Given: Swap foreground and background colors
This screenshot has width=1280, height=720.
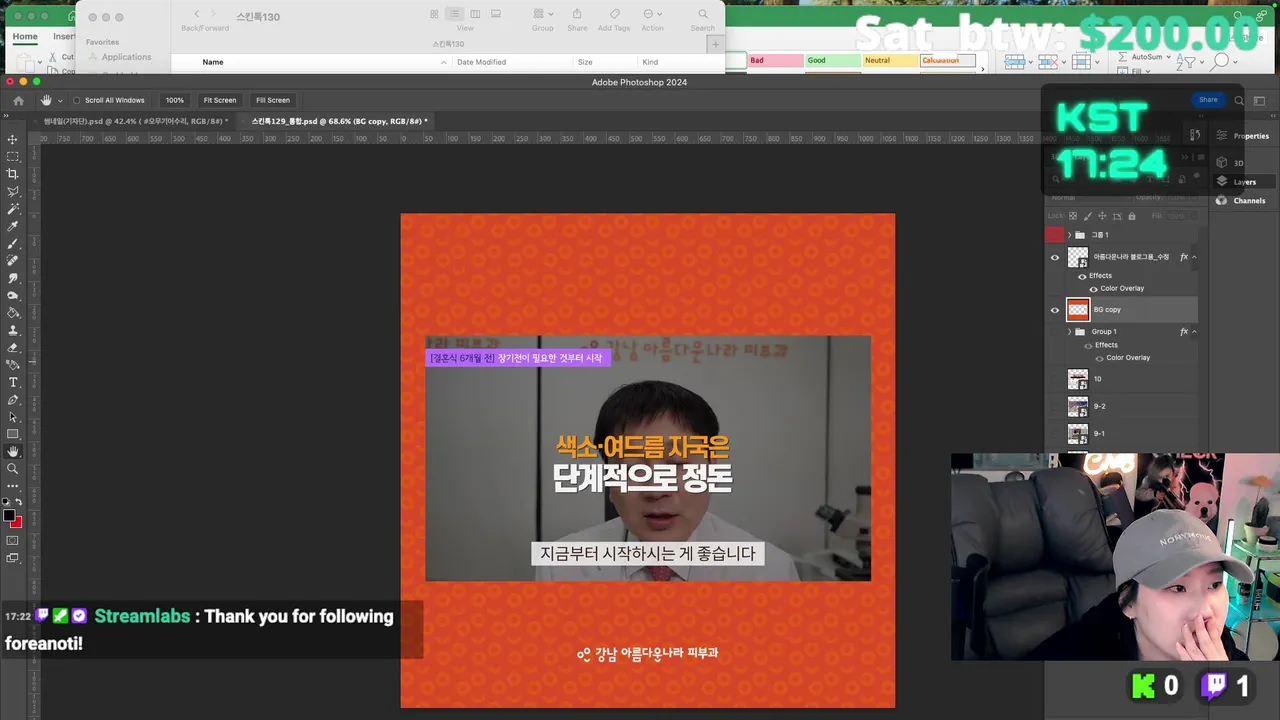Looking at the screenshot, I should [19, 502].
